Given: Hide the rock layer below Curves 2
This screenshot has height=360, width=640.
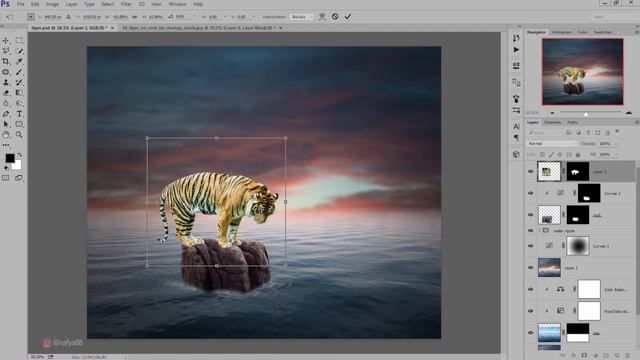Looking at the screenshot, I should [531, 215].
